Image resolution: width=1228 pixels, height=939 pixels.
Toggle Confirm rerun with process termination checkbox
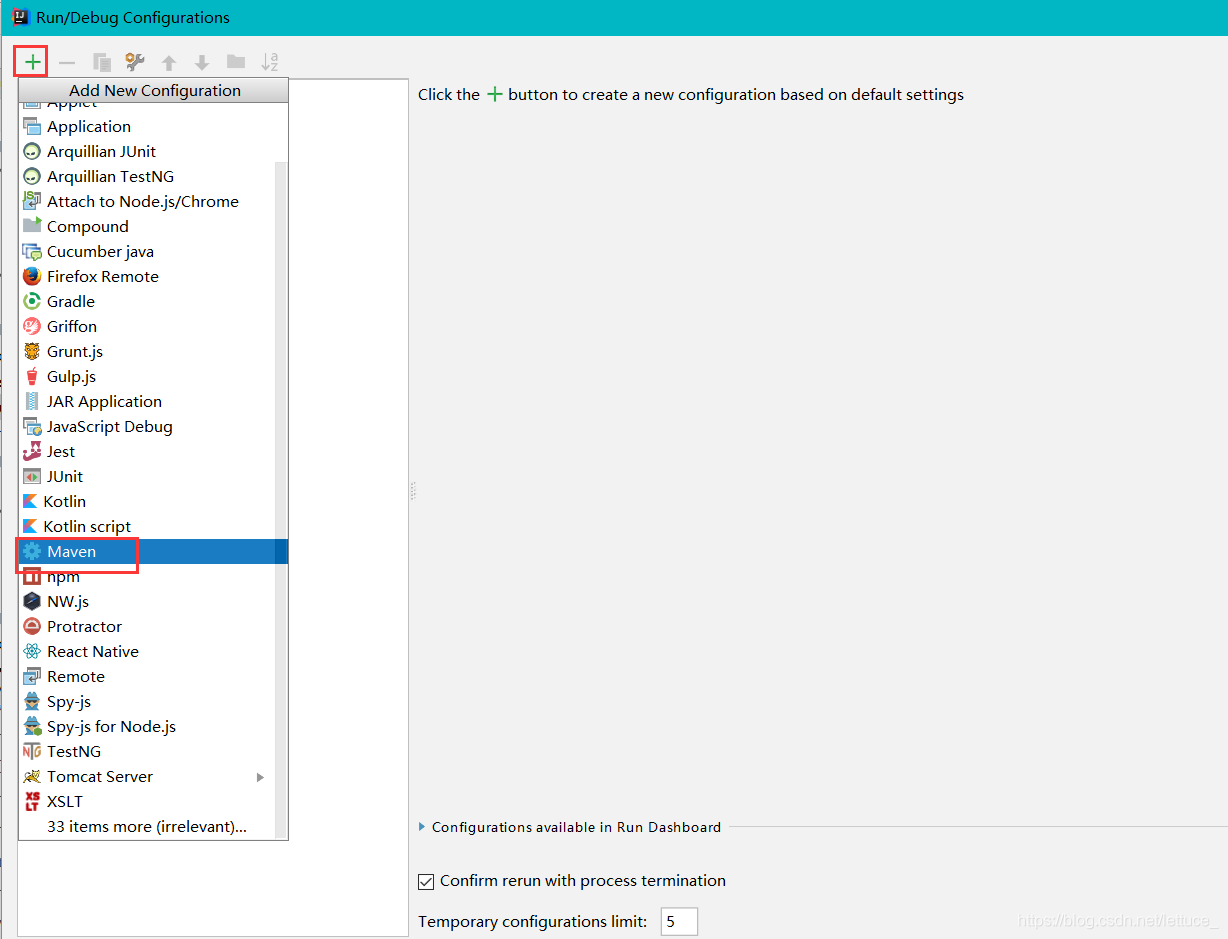click(x=426, y=882)
